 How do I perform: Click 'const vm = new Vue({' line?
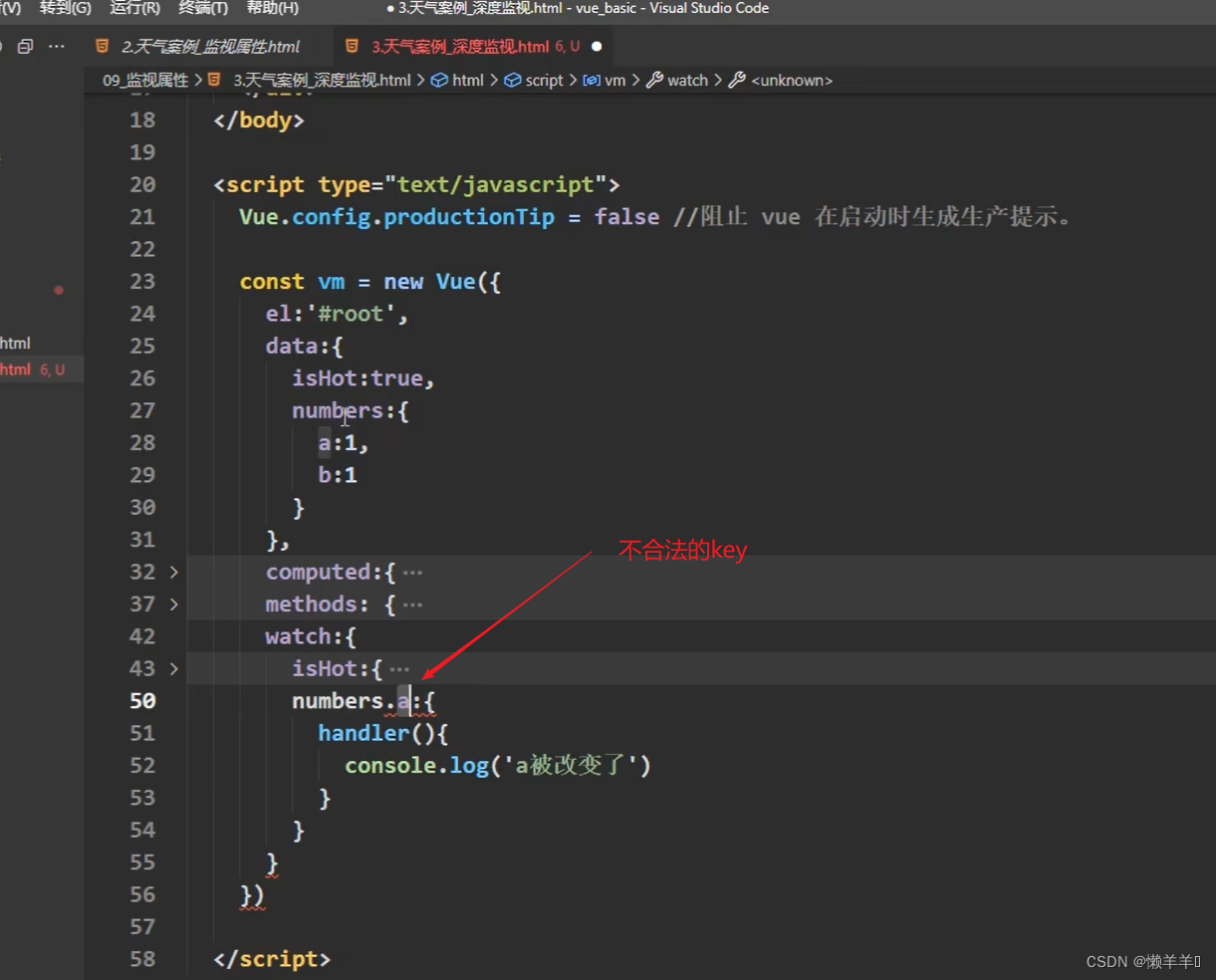click(x=369, y=282)
